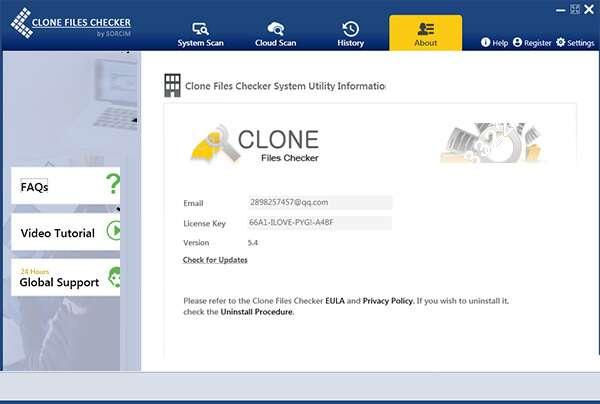Open the Privacy Policy link
This screenshot has height=404, width=600.
pos(388,301)
